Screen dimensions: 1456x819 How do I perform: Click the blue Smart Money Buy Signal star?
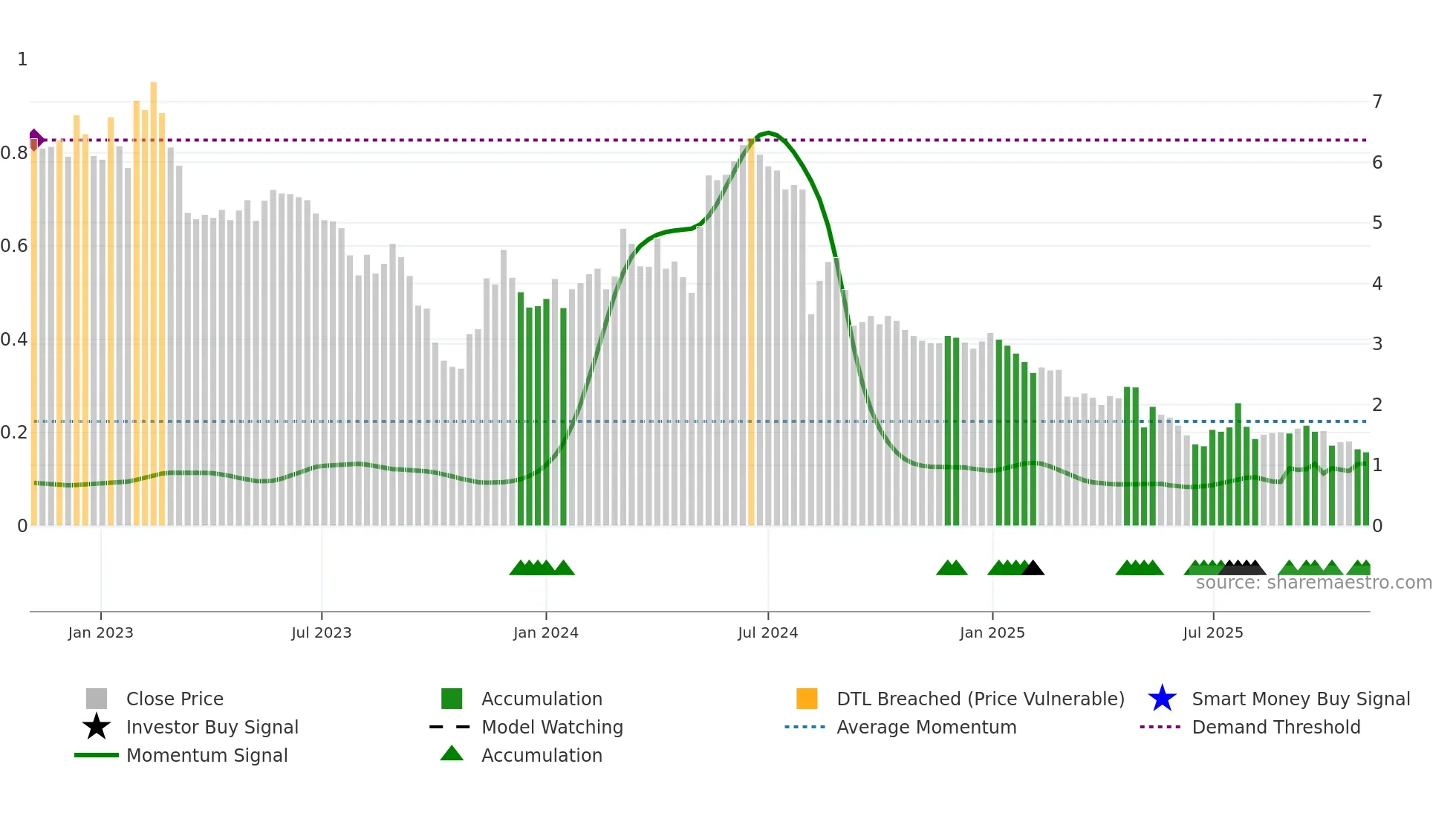tap(1162, 699)
